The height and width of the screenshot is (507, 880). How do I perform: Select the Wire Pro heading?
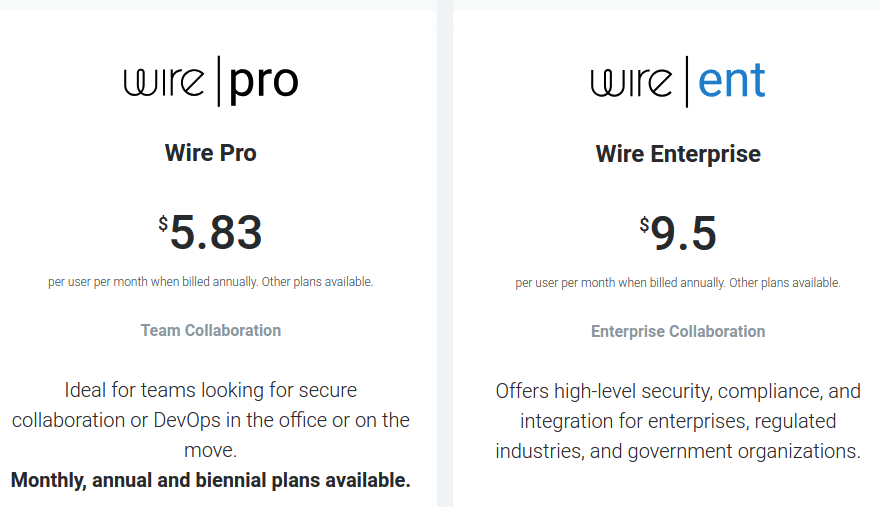pyautogui.click(x=210, y=153)
